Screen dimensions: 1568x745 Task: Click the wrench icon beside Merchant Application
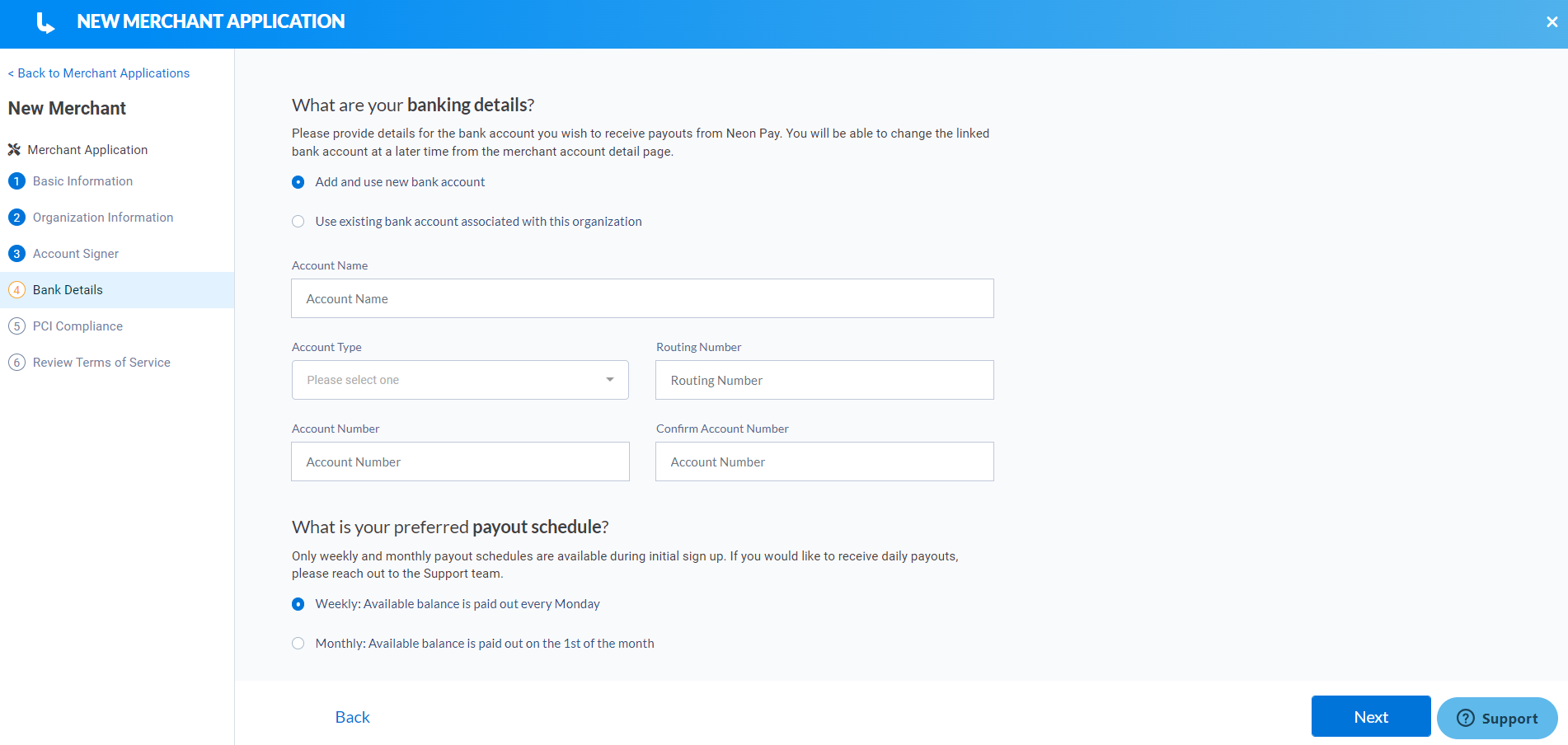[15, 149]
